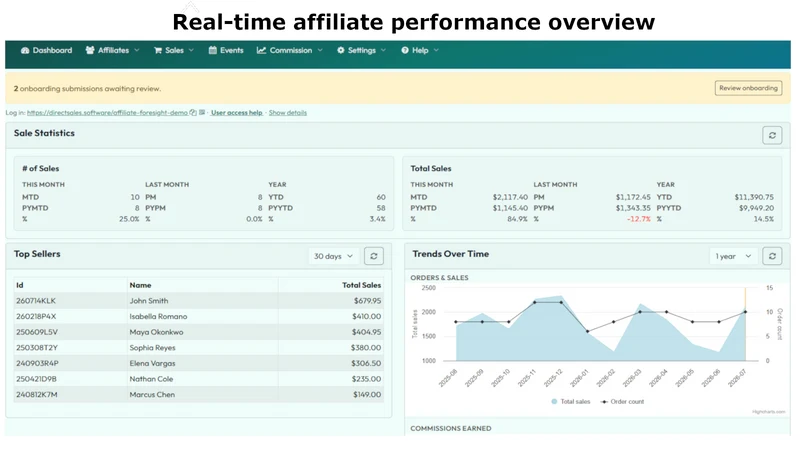Open the 30 days period dropdown
The width and height of the screenshot is (800, 450).
[x=334, y=256]
